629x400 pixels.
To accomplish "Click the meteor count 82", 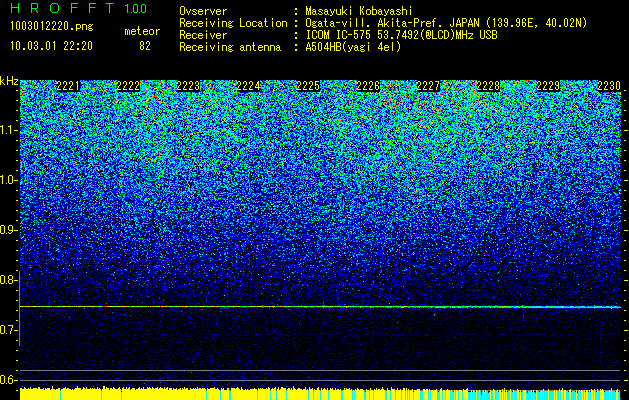I will [x=145, y=46].
